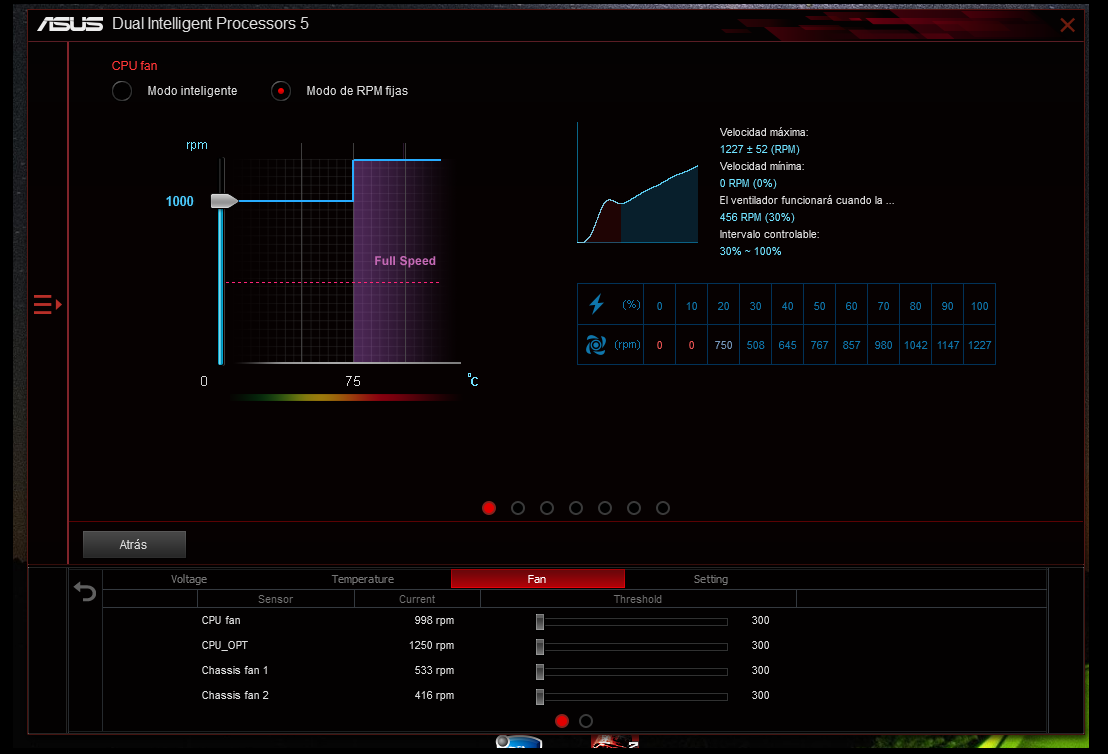
Task: Select first sensor page dot at bottom
Action: pyautogui.click(x=562, y=721)
